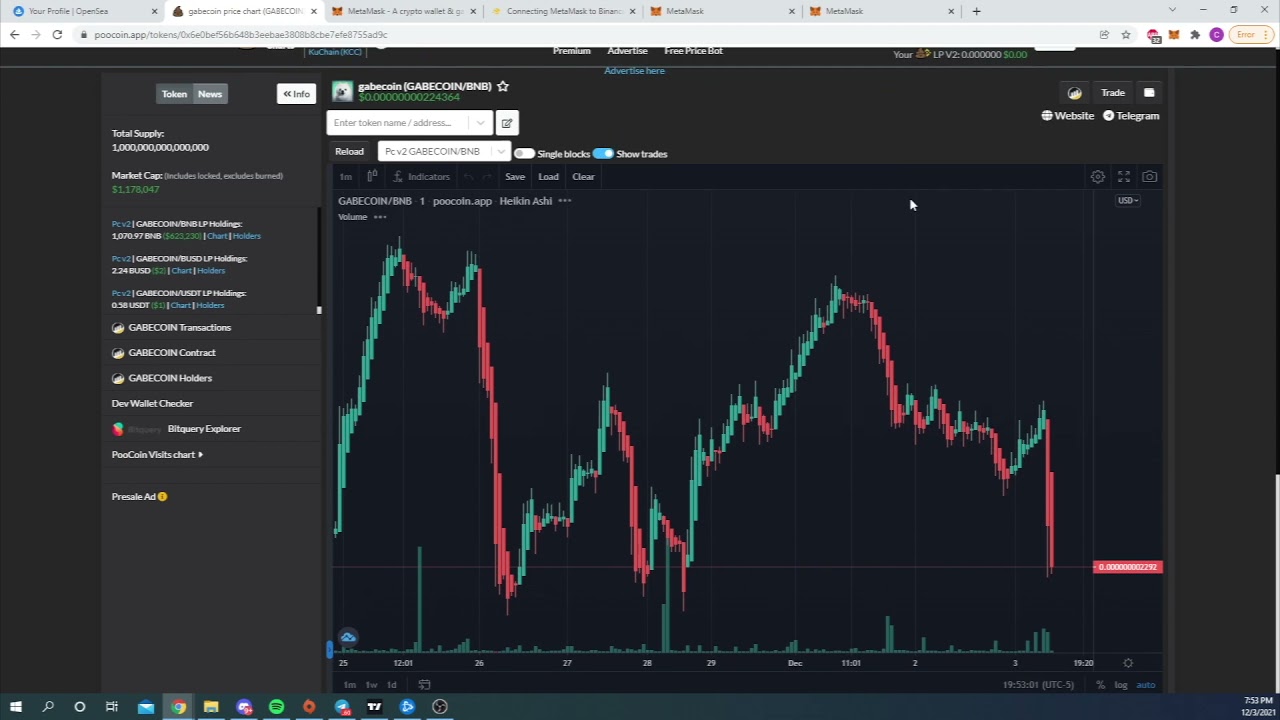The height and width of the screenshot is (720, 1280).
Task: Bookmark this page with star icon
Action: tap(1126, 34)
